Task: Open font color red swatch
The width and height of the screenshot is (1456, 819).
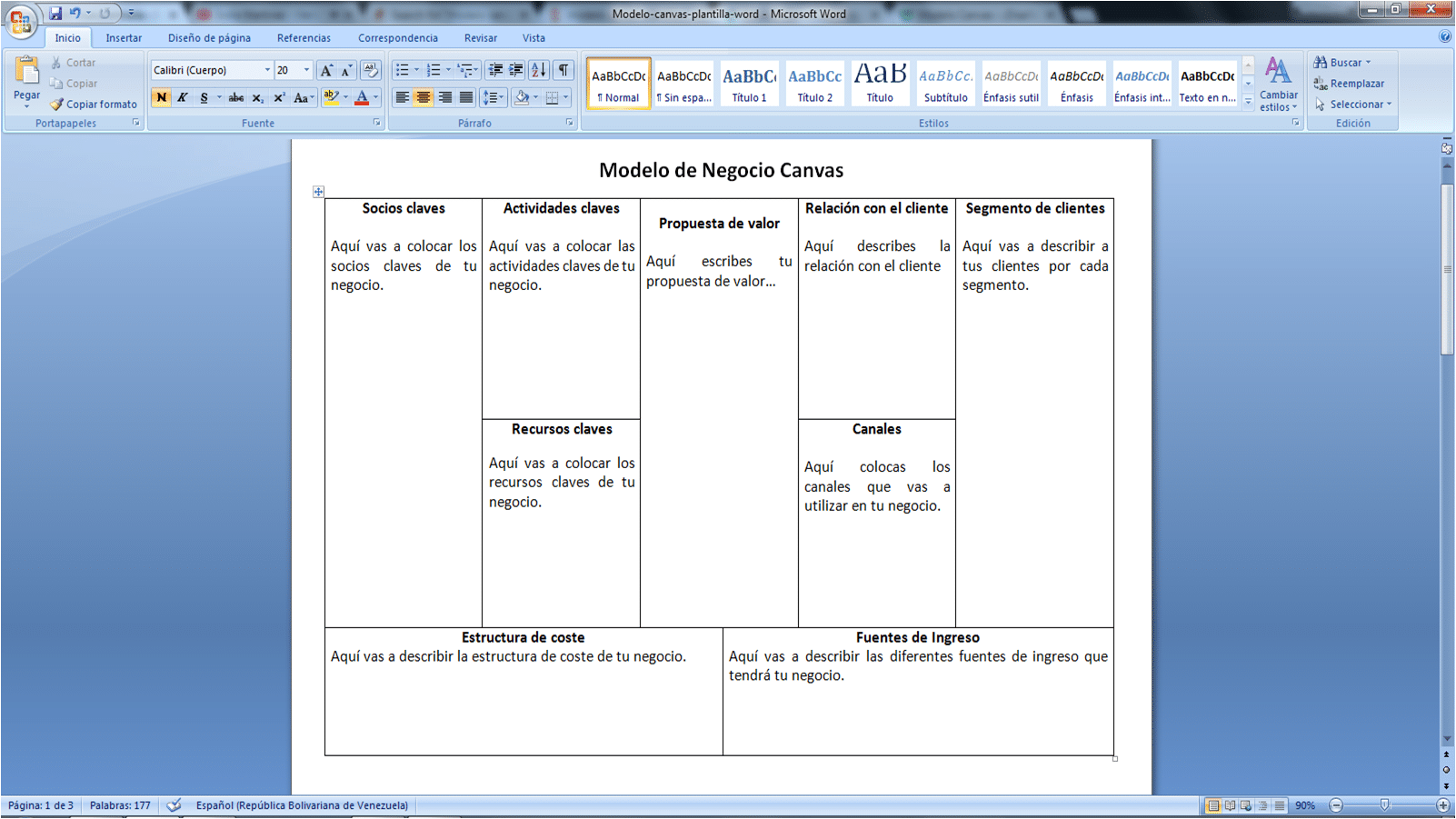Action: pyautogui.click(x=362, y=97)
